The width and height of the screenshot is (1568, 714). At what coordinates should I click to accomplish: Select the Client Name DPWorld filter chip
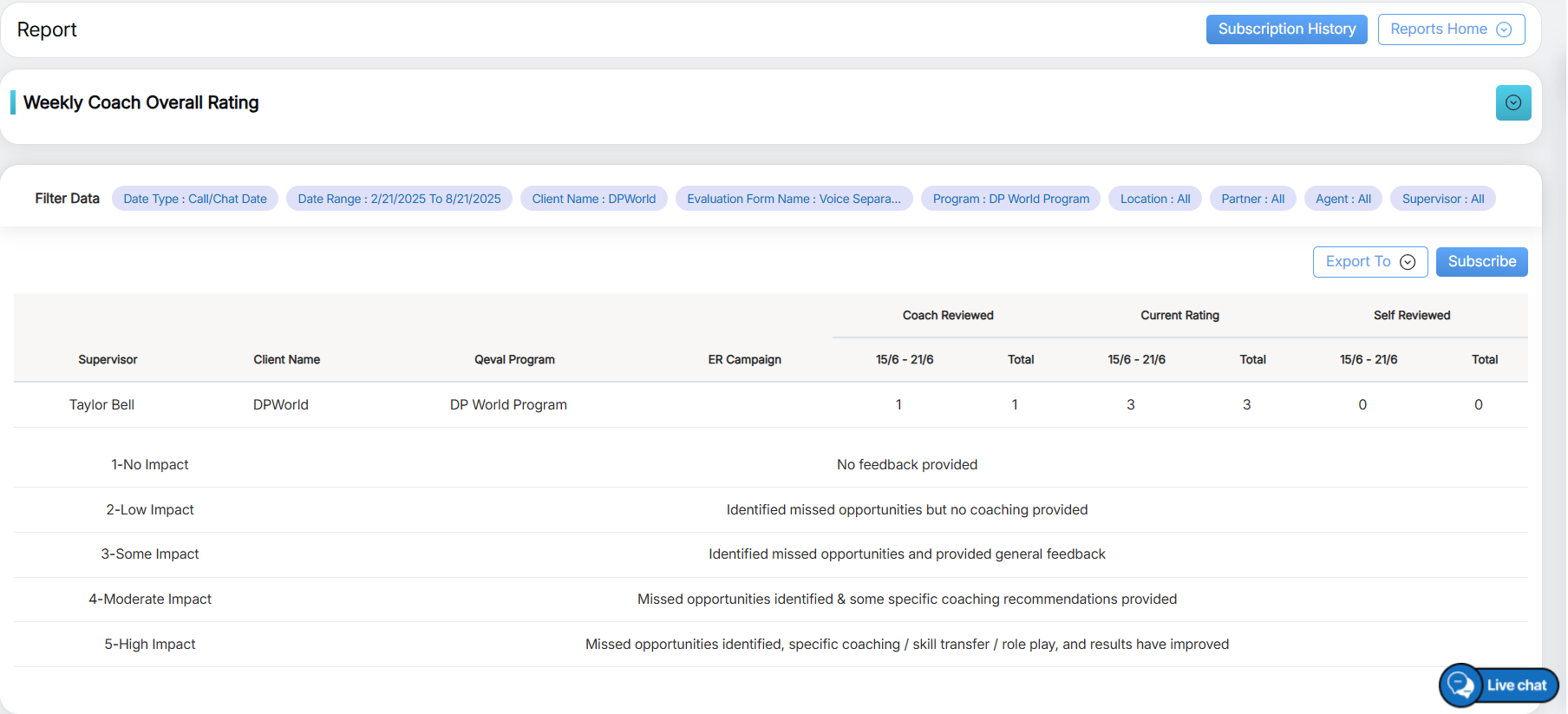click(593, 199)
